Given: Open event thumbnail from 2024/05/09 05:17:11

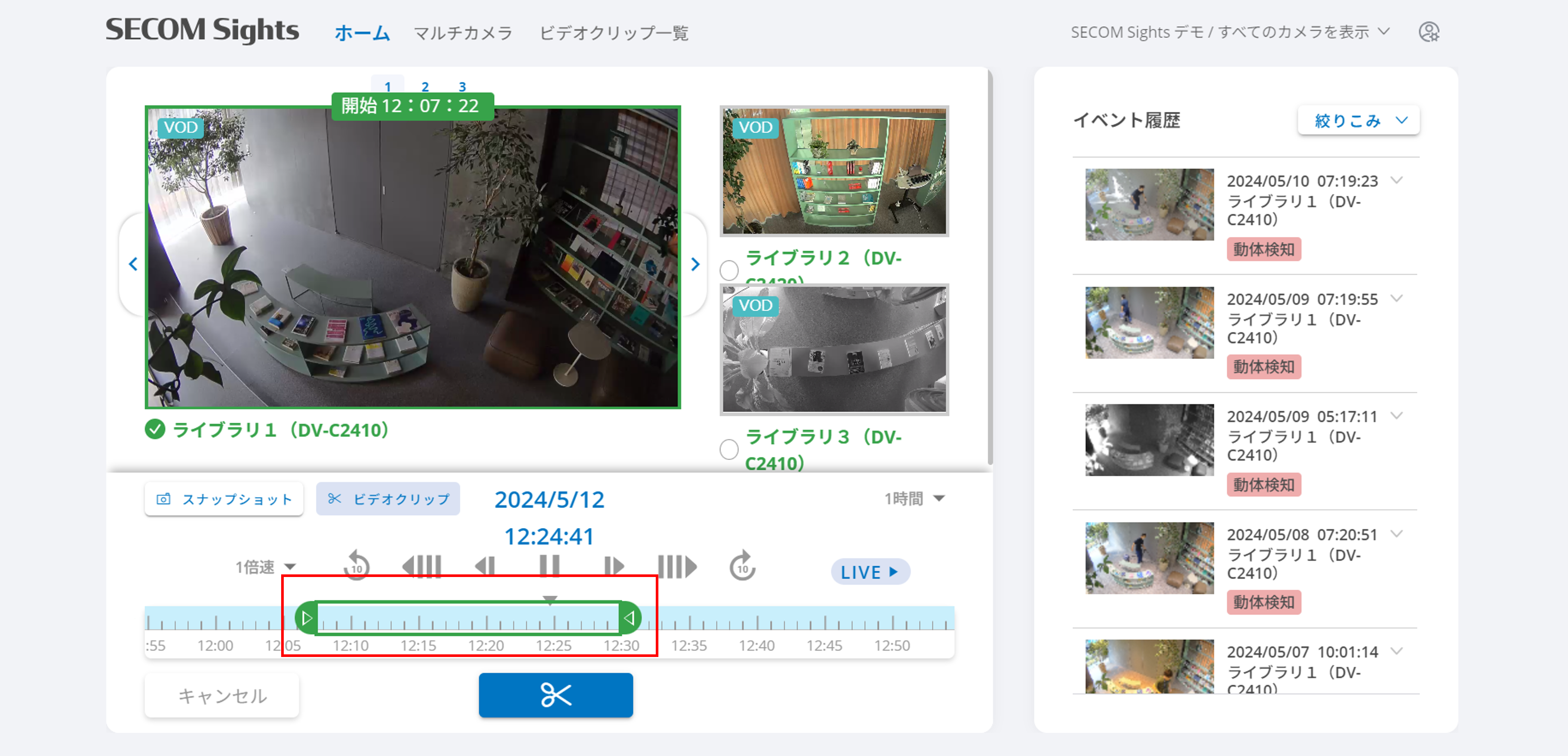Looking at the screenshot, I should point(1149,440).
